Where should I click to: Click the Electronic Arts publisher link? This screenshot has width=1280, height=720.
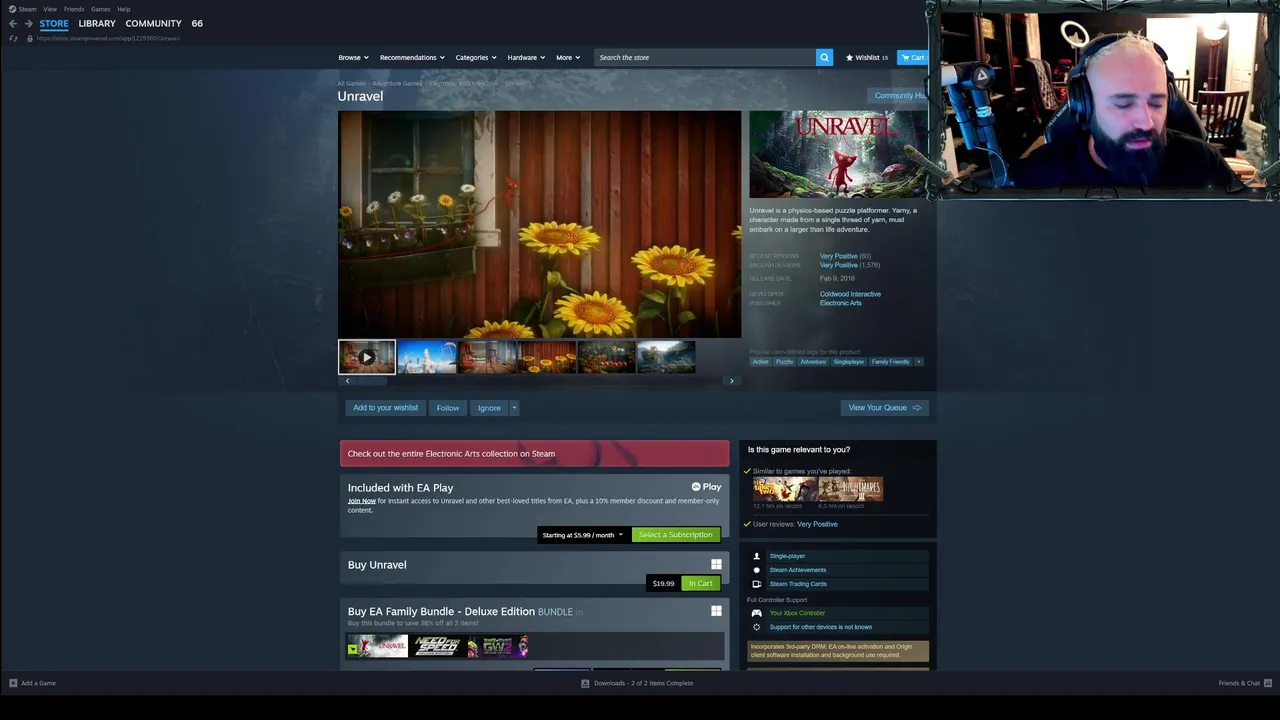[x=841, y=303]
